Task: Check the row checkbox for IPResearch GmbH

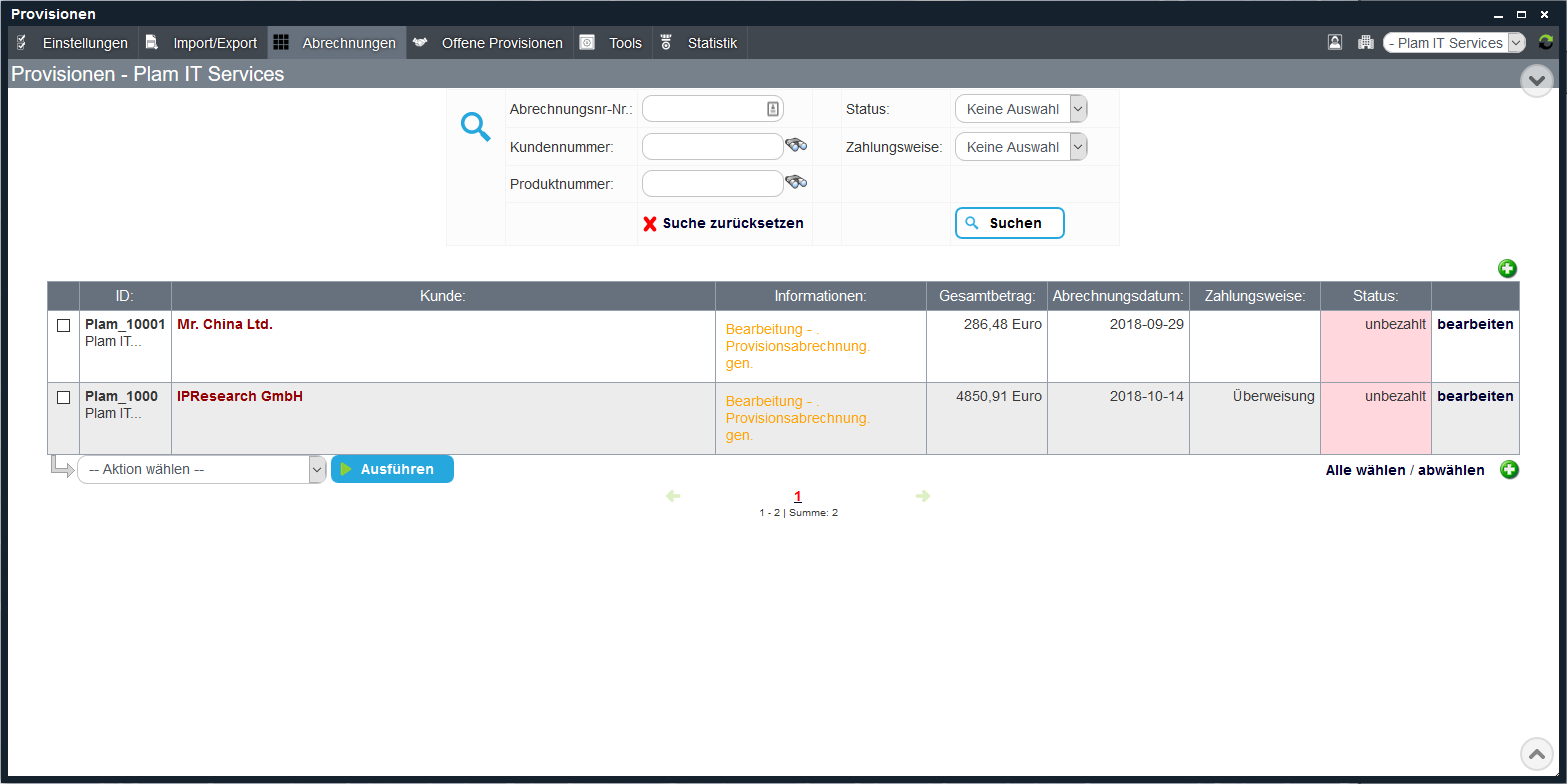Action: click(63, 396)
